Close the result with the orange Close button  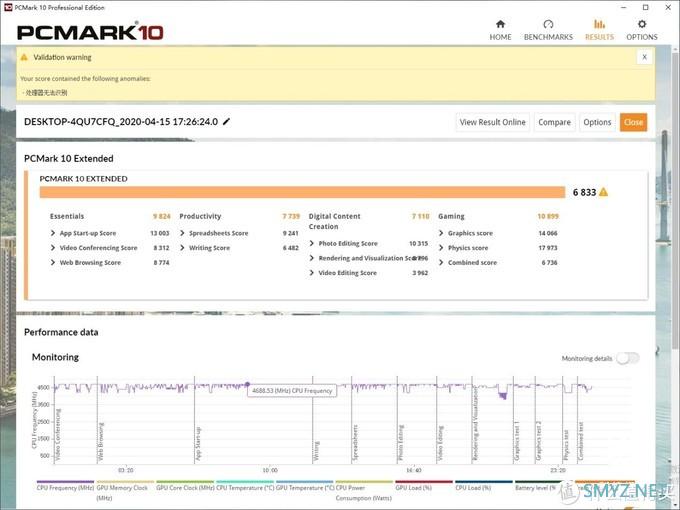(634, 122)
